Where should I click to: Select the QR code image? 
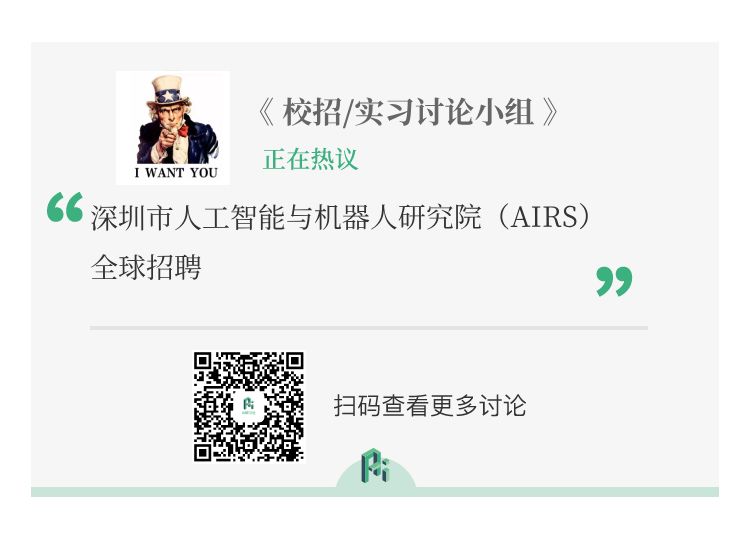(249, 407)
